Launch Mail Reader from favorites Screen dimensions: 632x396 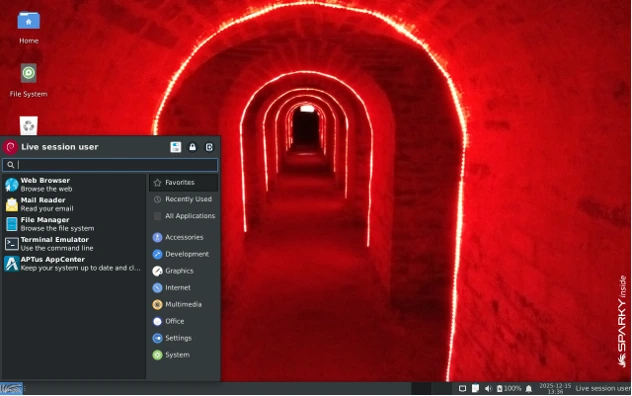(x=74, y=204)
